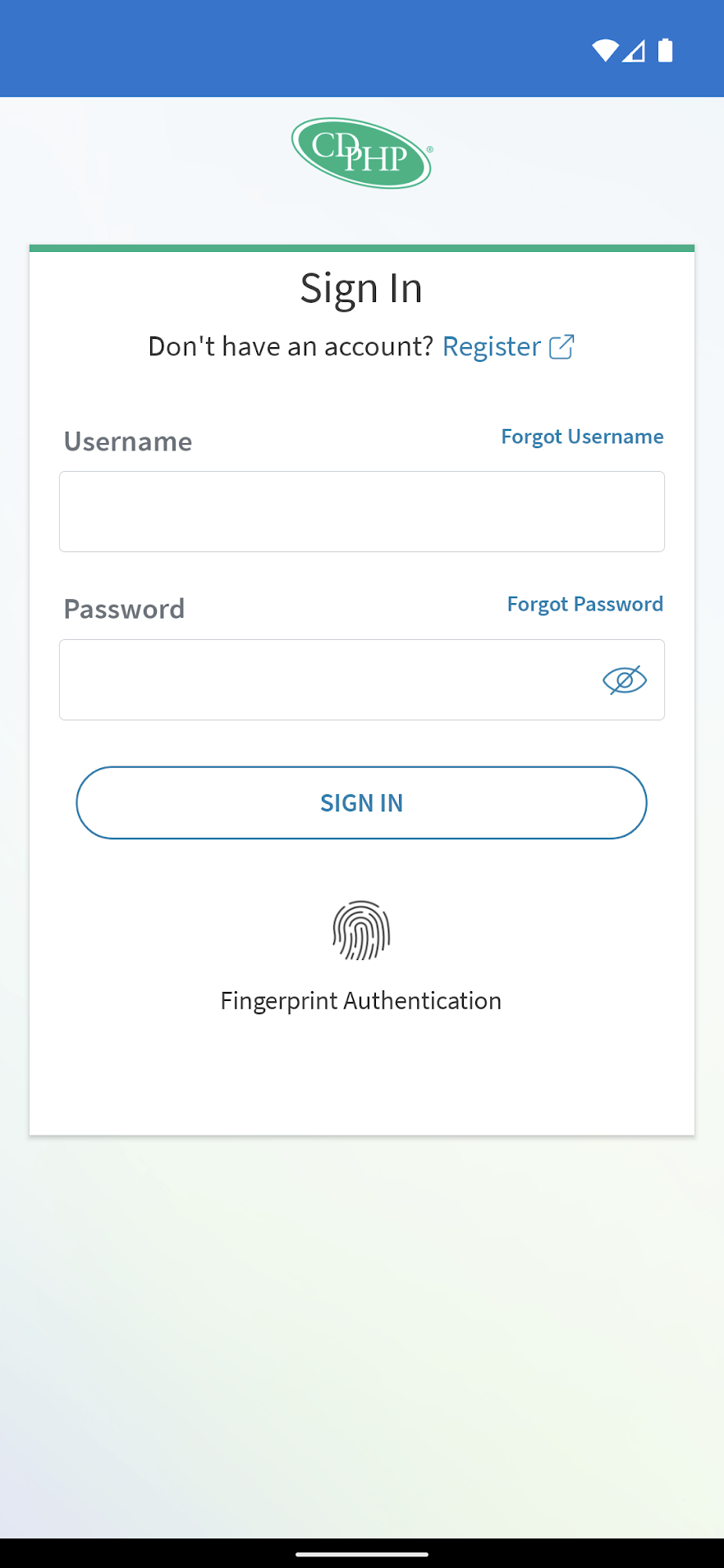Viewport: 724px width, 1568px height.
Task: Click the green accent bar above Sign In
Action: click(x=361, y=248)
